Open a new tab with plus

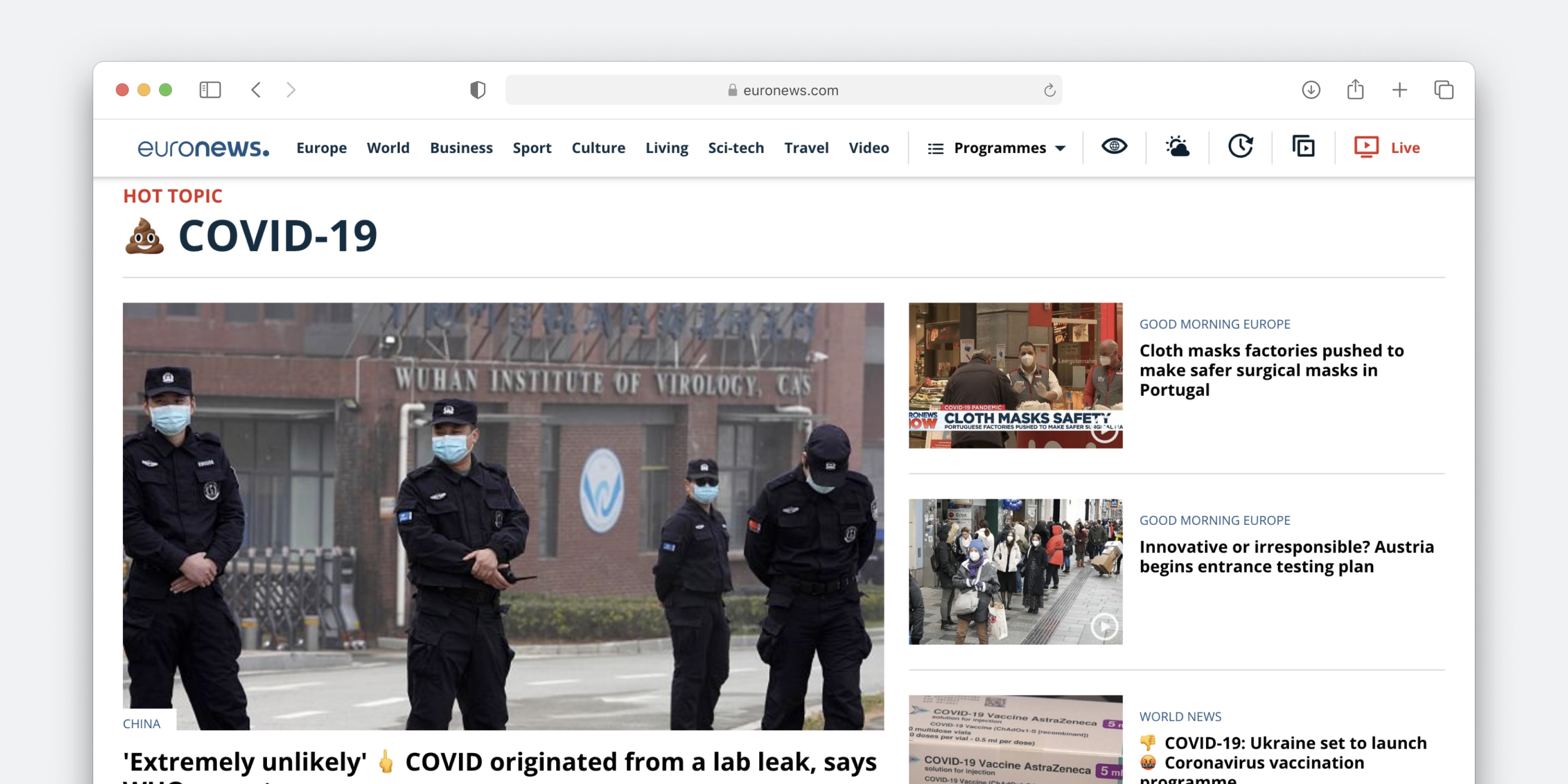pos(1399,90)
